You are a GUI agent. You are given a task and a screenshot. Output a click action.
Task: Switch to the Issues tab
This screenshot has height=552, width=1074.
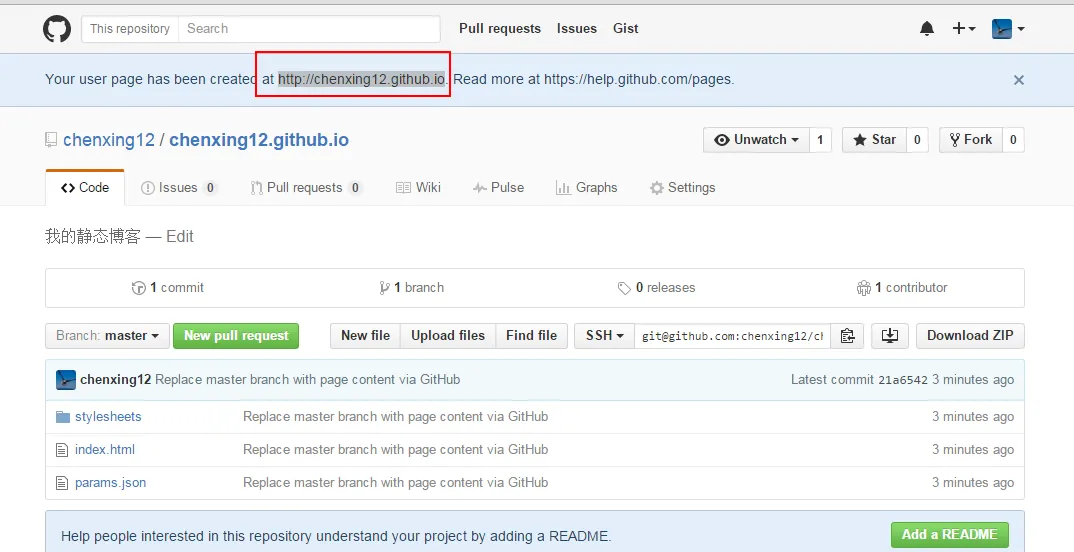(x=178, y=188)
